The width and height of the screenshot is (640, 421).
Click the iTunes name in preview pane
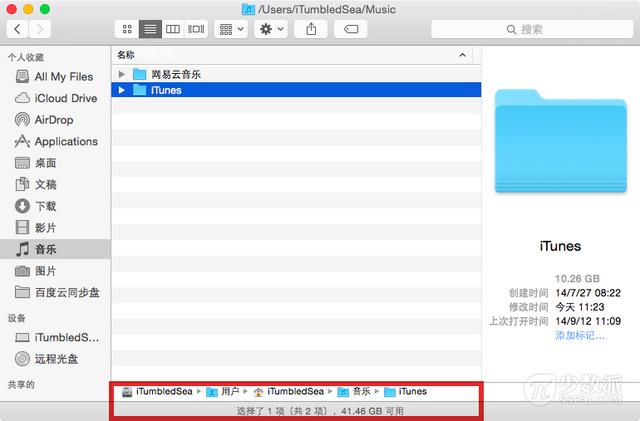(560, 246)
